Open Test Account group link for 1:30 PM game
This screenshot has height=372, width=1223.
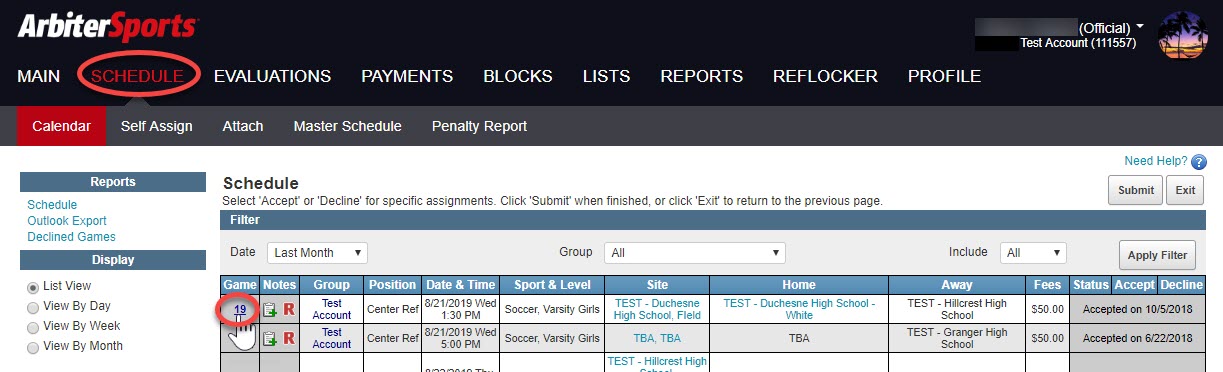332,309
